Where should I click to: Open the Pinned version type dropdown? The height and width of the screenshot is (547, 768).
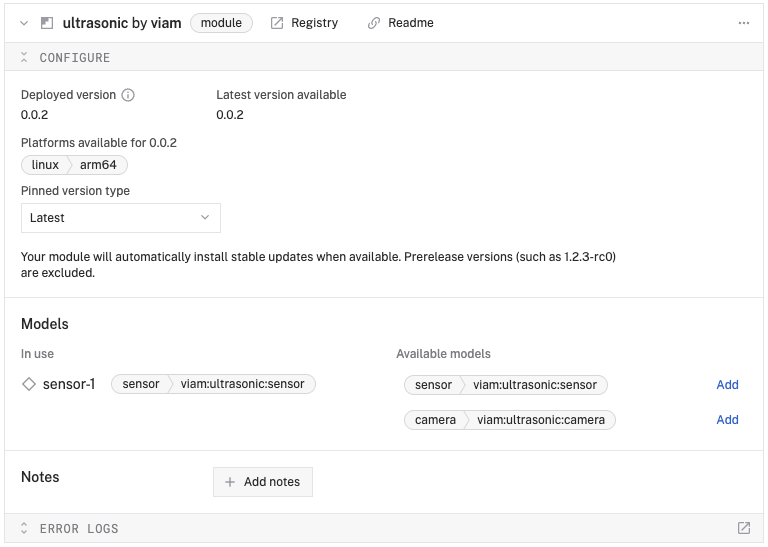point(120,218)
